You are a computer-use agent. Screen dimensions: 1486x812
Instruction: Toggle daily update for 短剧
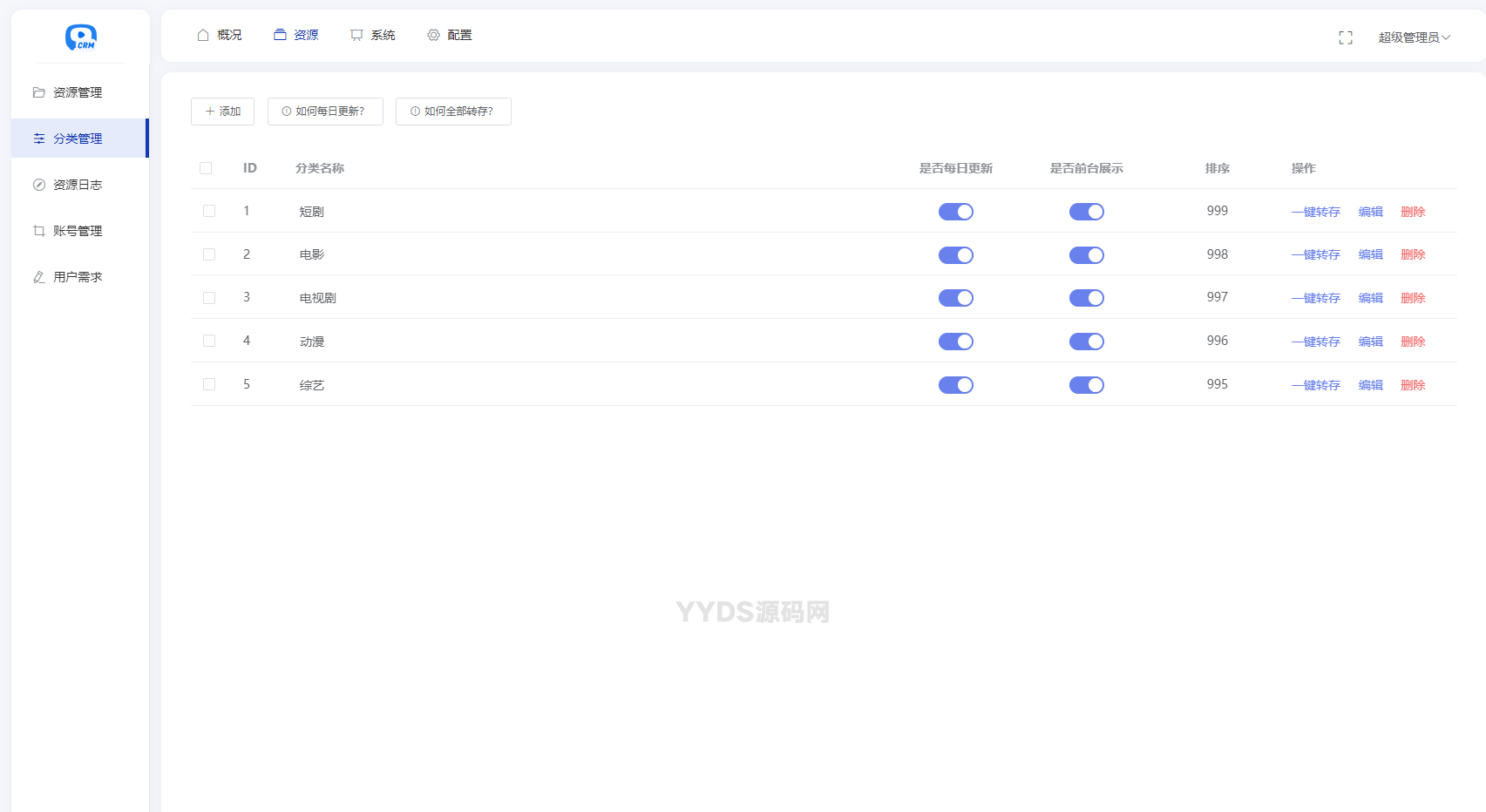pos(955,212)
